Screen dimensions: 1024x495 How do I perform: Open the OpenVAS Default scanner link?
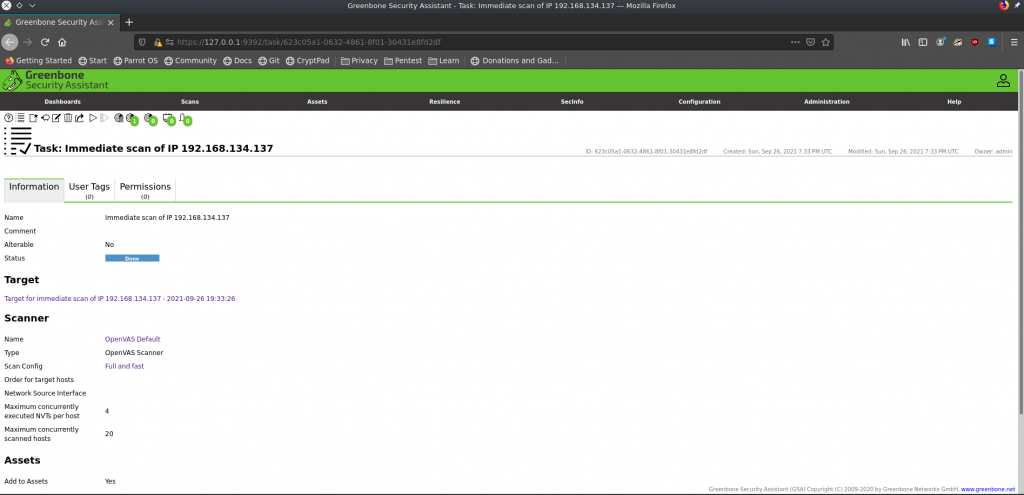click(133, 339)
